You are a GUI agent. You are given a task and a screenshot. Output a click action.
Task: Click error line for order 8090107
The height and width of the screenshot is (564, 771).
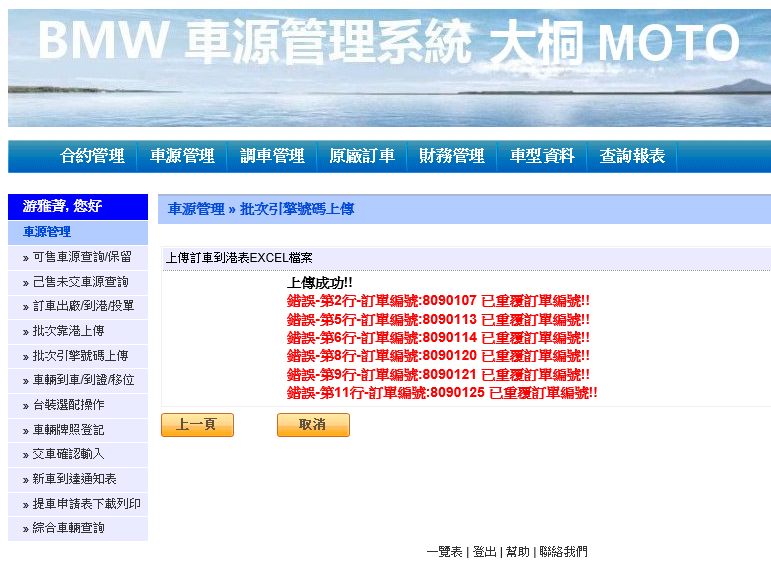click(x=438, y=300)
